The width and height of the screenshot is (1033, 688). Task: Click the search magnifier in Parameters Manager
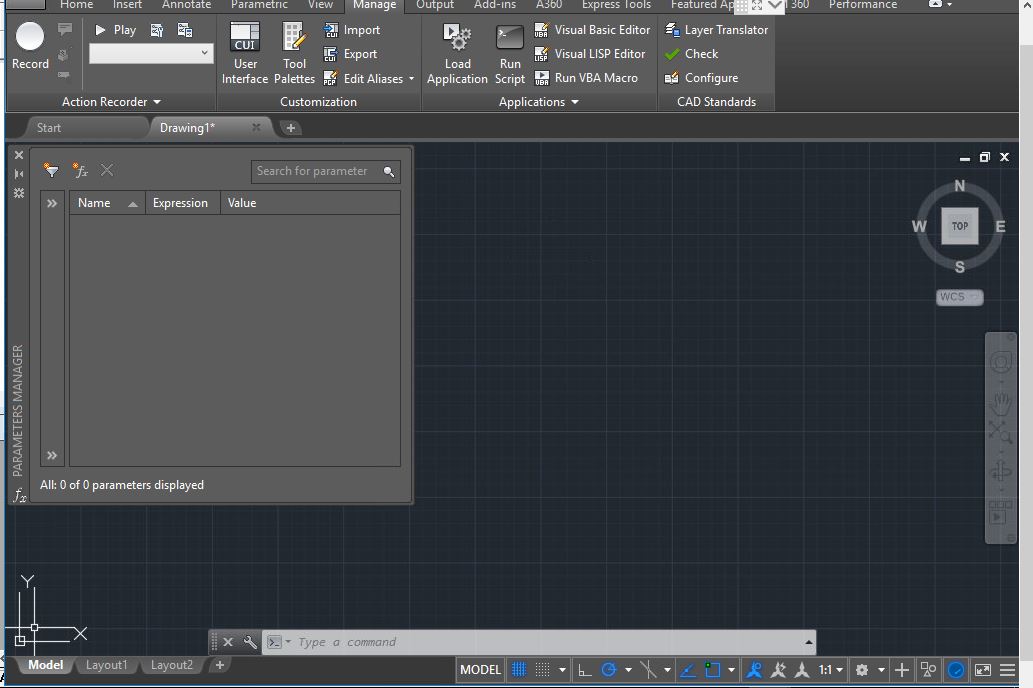point(389,171)
